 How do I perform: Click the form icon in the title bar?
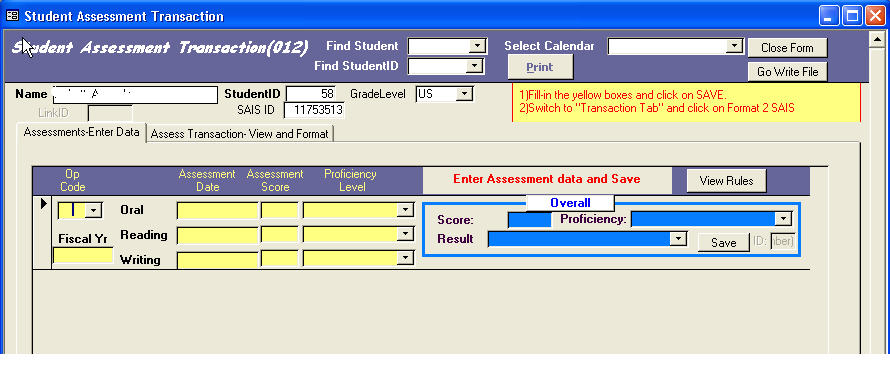click(12, 16)
